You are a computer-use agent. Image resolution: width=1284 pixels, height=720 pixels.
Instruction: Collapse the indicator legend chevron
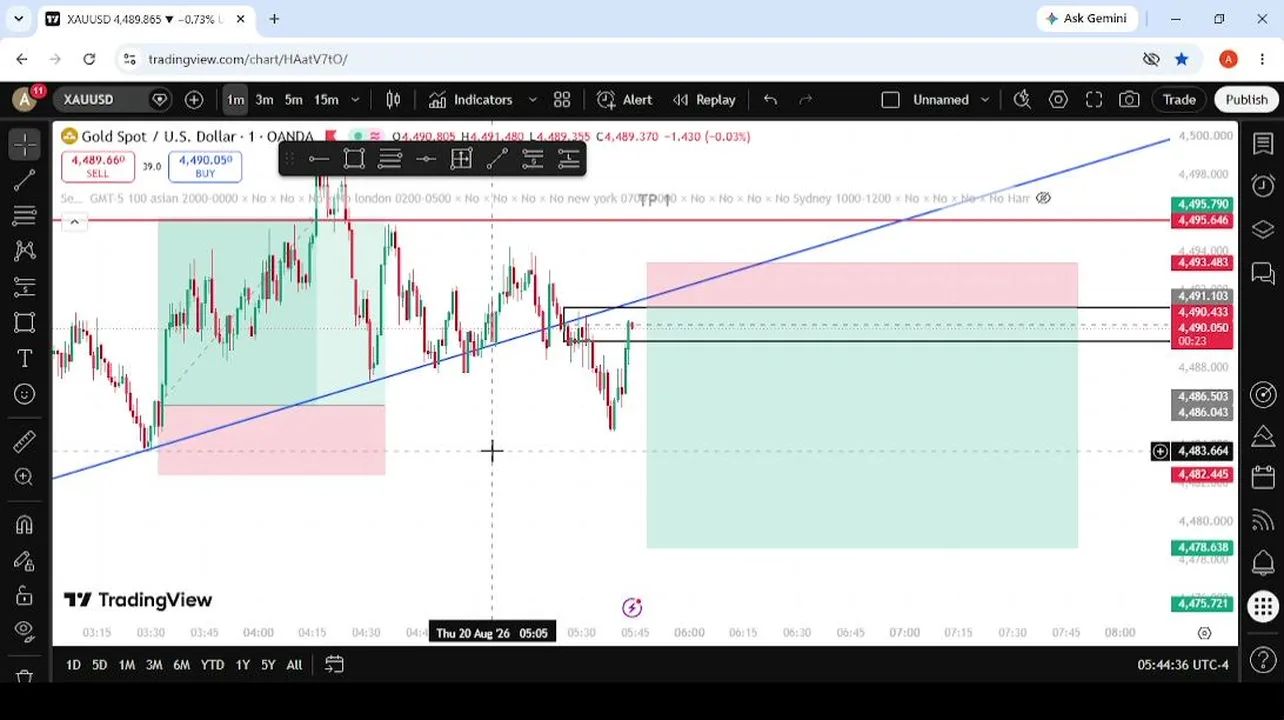tap(74, 222)
